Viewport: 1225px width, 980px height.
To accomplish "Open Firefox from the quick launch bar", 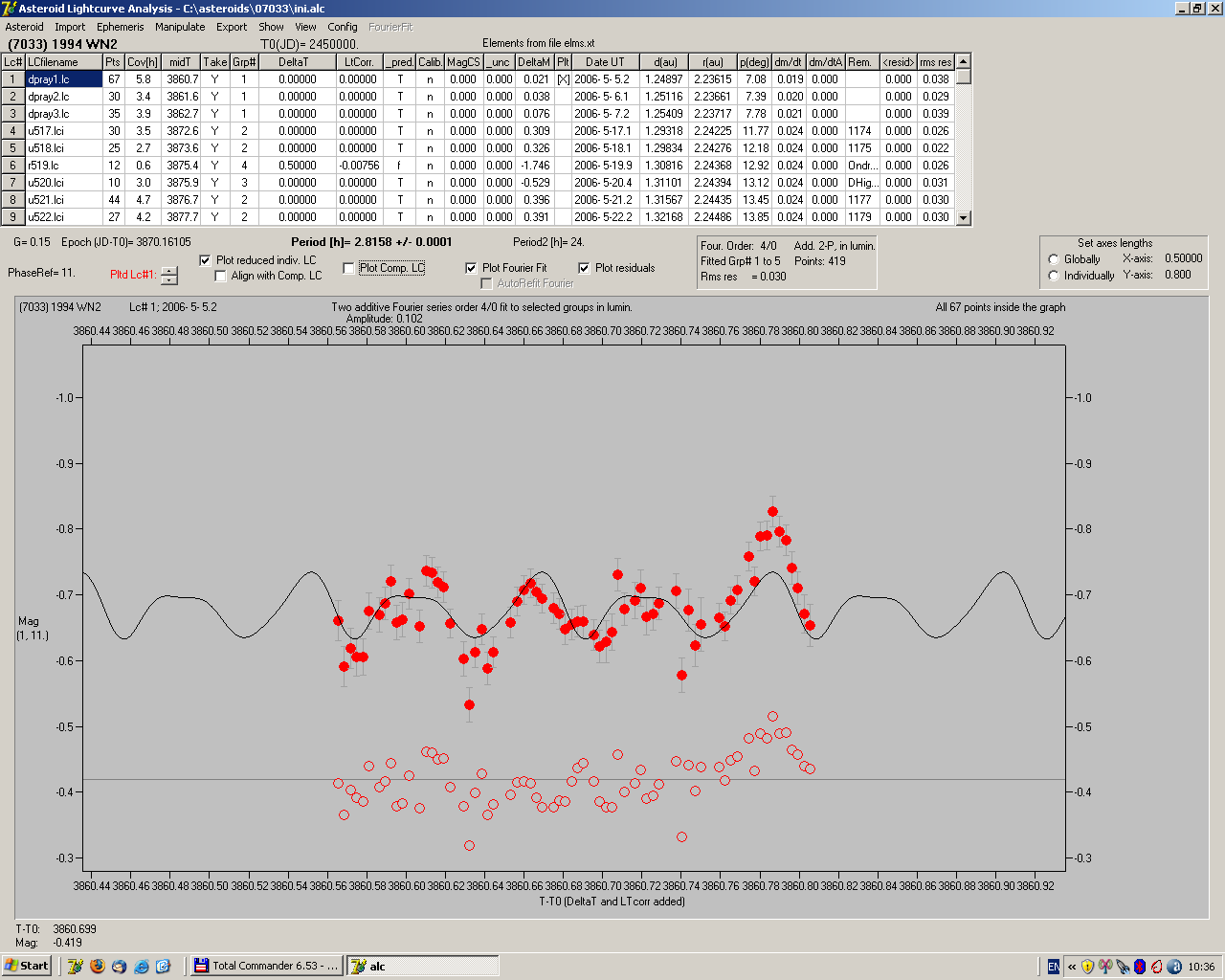I will 97,966.
